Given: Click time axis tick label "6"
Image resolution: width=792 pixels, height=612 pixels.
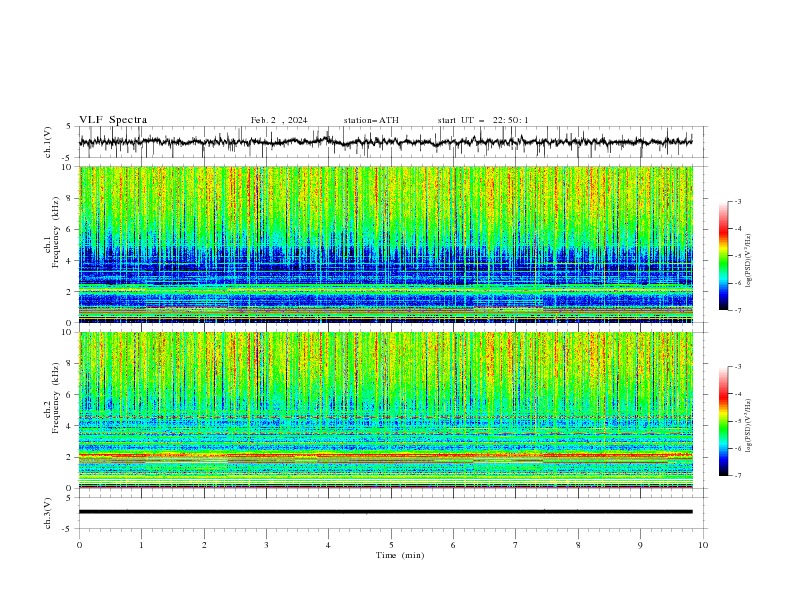Looking at the screenshot, I should coord(453,545).
